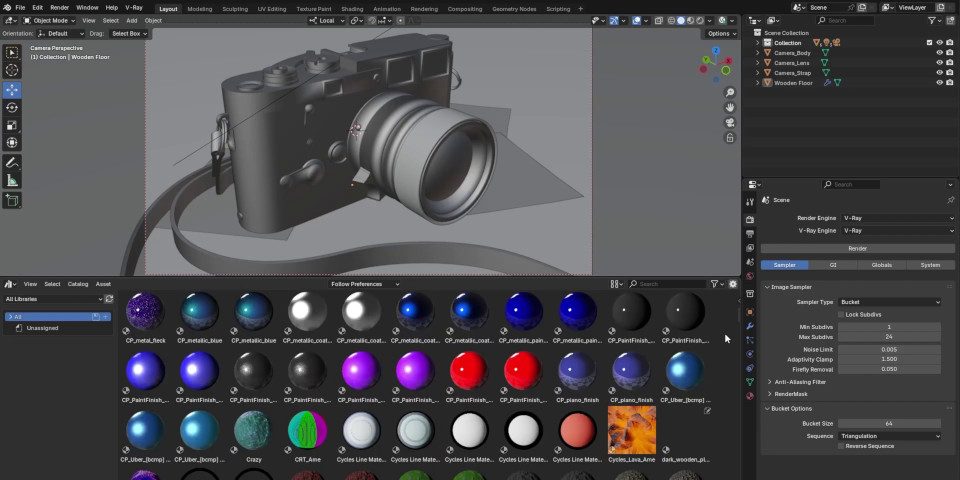Viewport: 960px width, 480px height.
Task: Pin the Scene properties panel
Action: click(950, 200)
